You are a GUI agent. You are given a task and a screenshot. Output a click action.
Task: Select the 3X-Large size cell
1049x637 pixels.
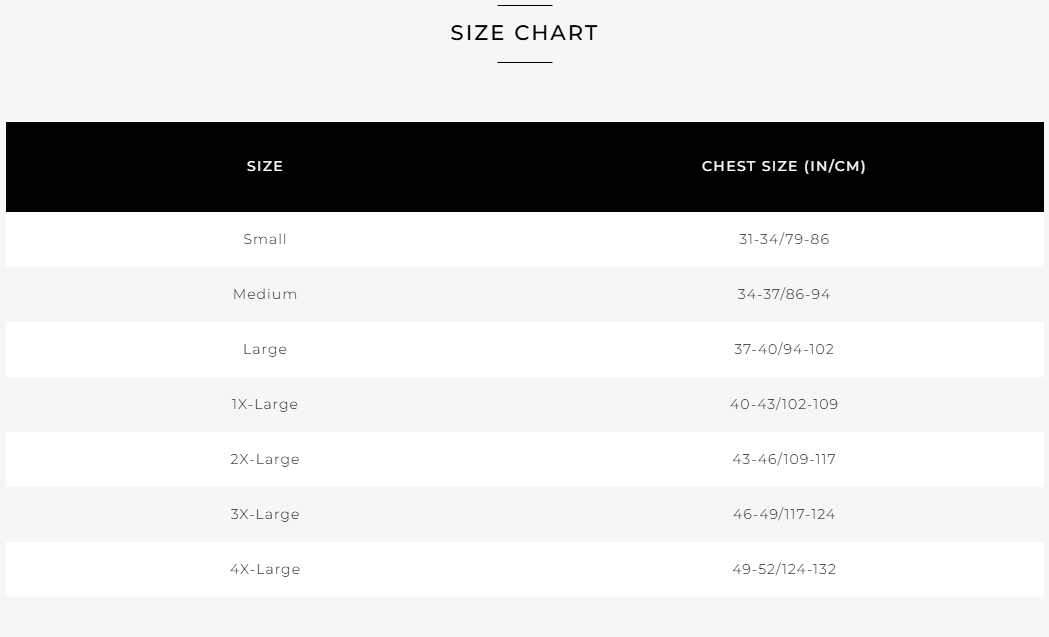pyautogui.click(x=265, y=514)
